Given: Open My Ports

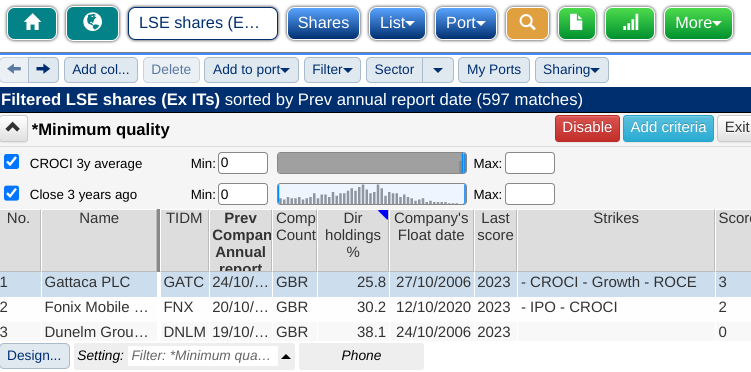Looking at the screenshot, I should tap(494, 70).
